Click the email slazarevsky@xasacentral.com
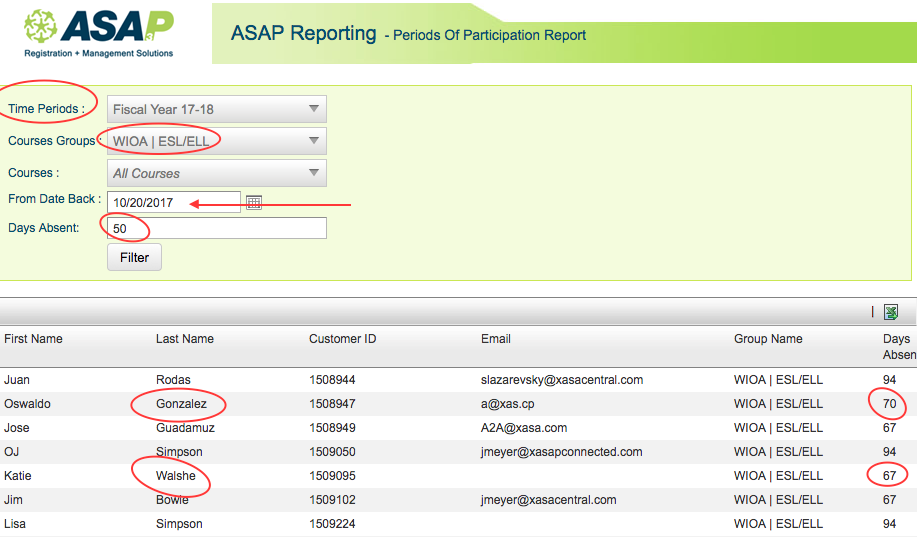Image resolution: width=917 pixels, height=537 pixels. 561,380
